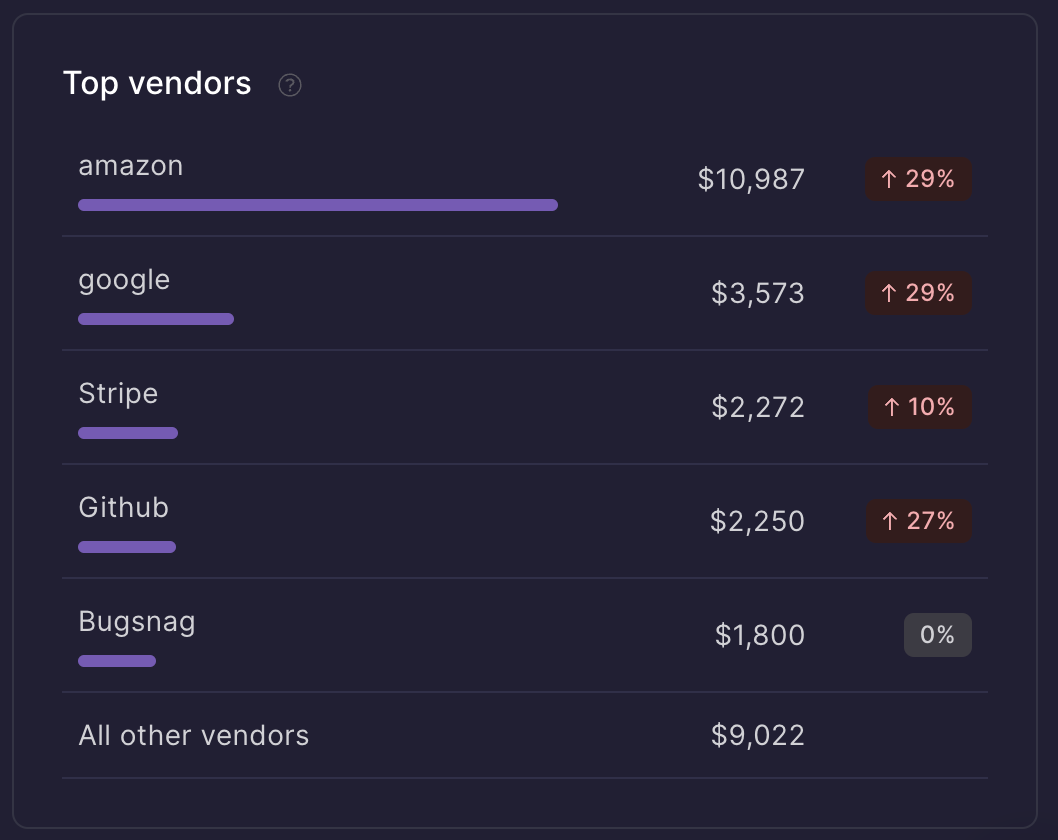This screenshot has width=1058, height=840.
Task: Click the Top vendors heading
Action: click(157, 83)
